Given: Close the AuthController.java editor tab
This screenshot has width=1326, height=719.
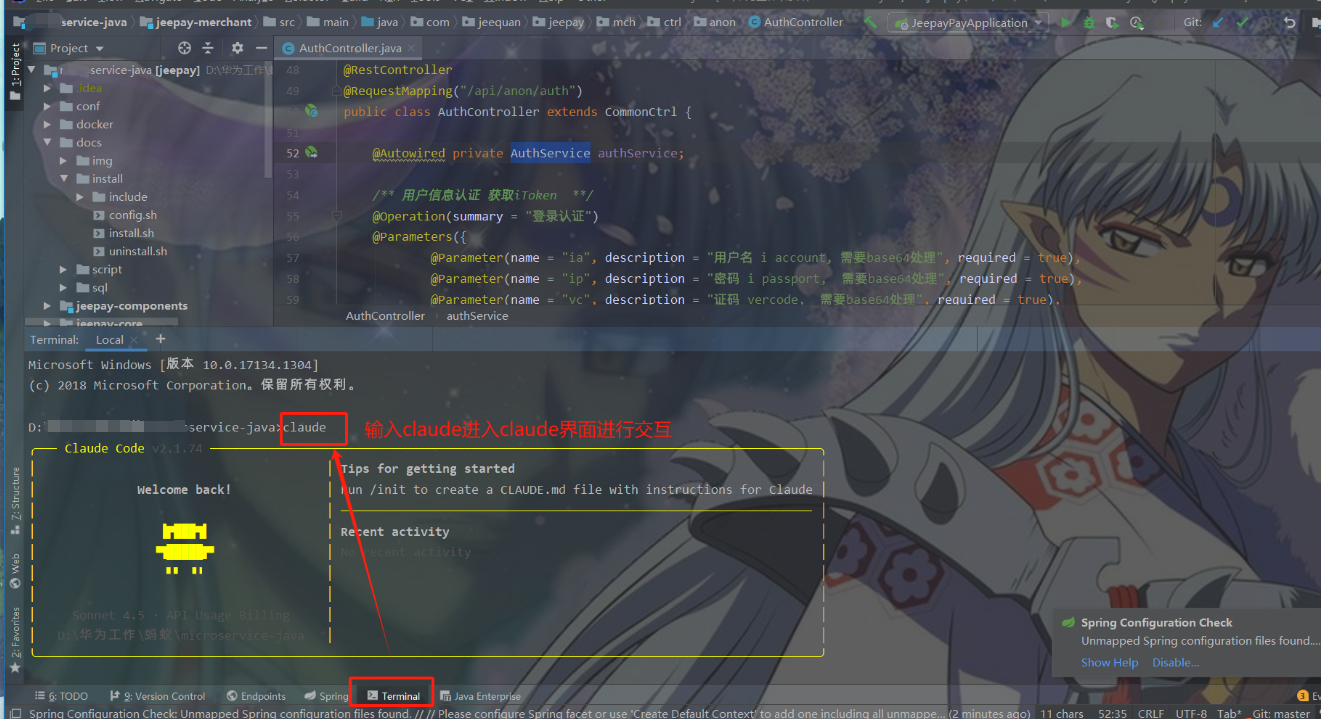Looking at the screenshot, I should pyautogui.click(x=412, y=48).
